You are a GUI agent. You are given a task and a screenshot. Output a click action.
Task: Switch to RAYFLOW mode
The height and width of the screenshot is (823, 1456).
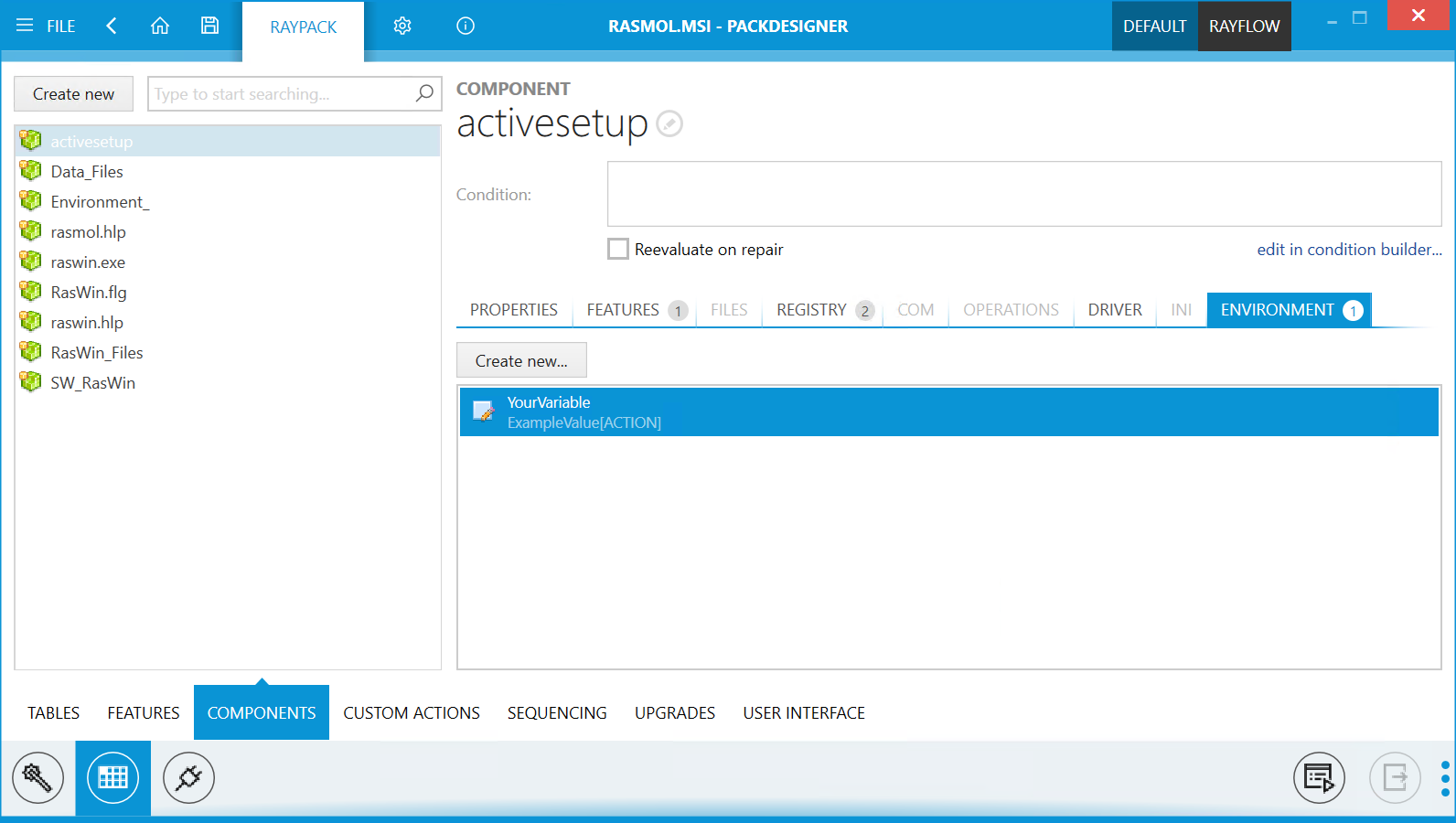tap(1244, 27)
